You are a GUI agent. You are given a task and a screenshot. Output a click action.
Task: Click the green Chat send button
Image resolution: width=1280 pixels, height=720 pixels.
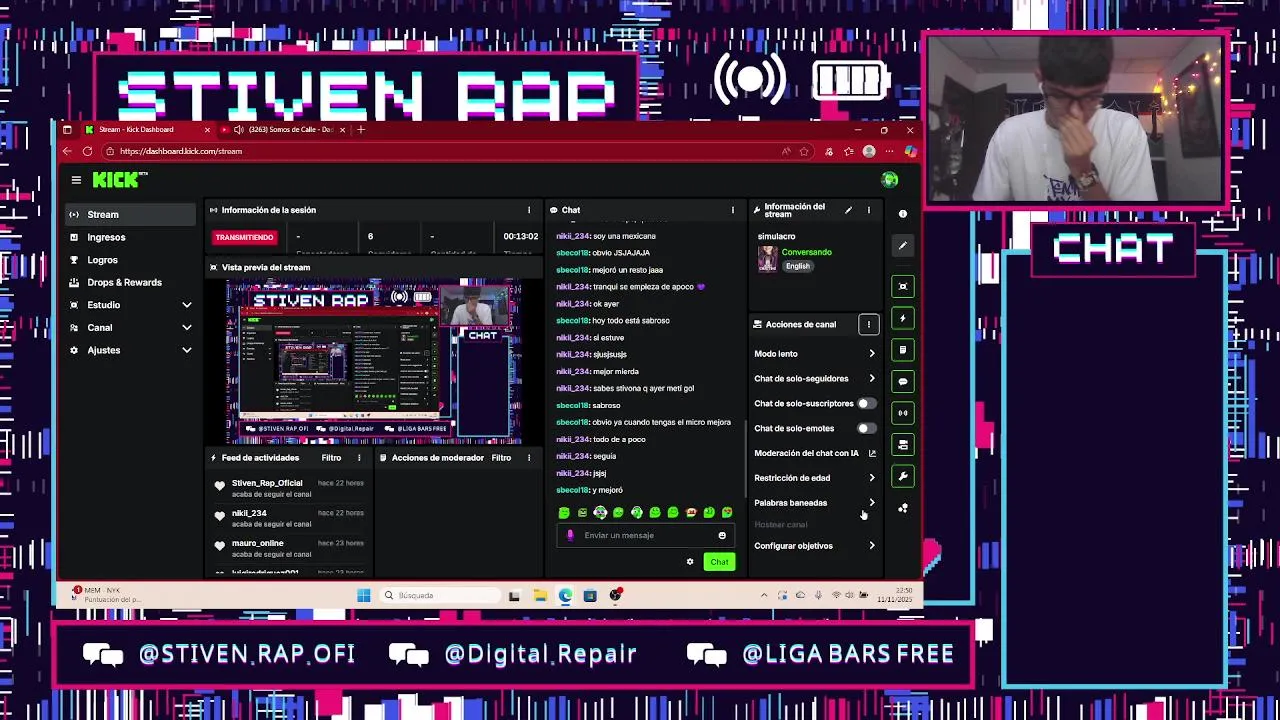(x=719, y=562)
